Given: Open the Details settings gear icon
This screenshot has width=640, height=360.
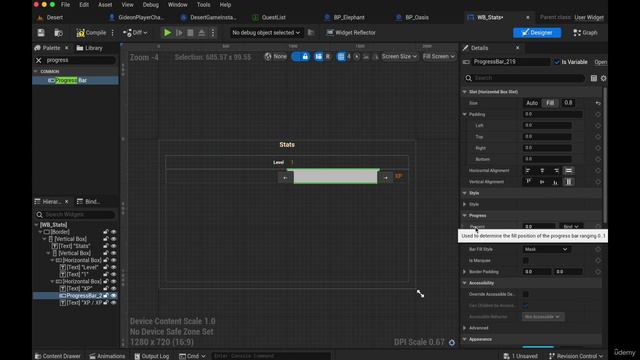Looking at the screenshot, I should (603, 78).
